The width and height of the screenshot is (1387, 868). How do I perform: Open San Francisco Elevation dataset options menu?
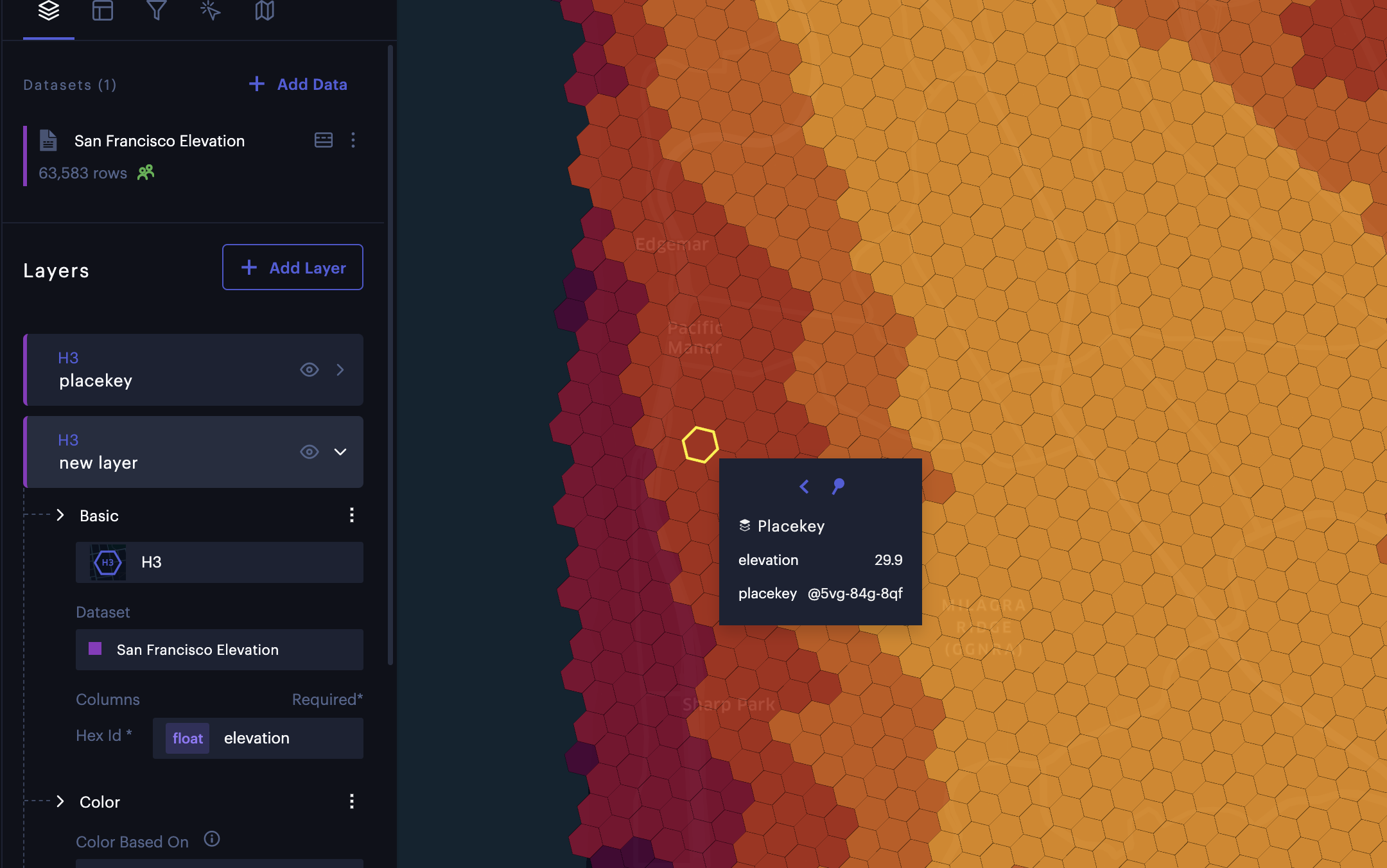(353, 140)
